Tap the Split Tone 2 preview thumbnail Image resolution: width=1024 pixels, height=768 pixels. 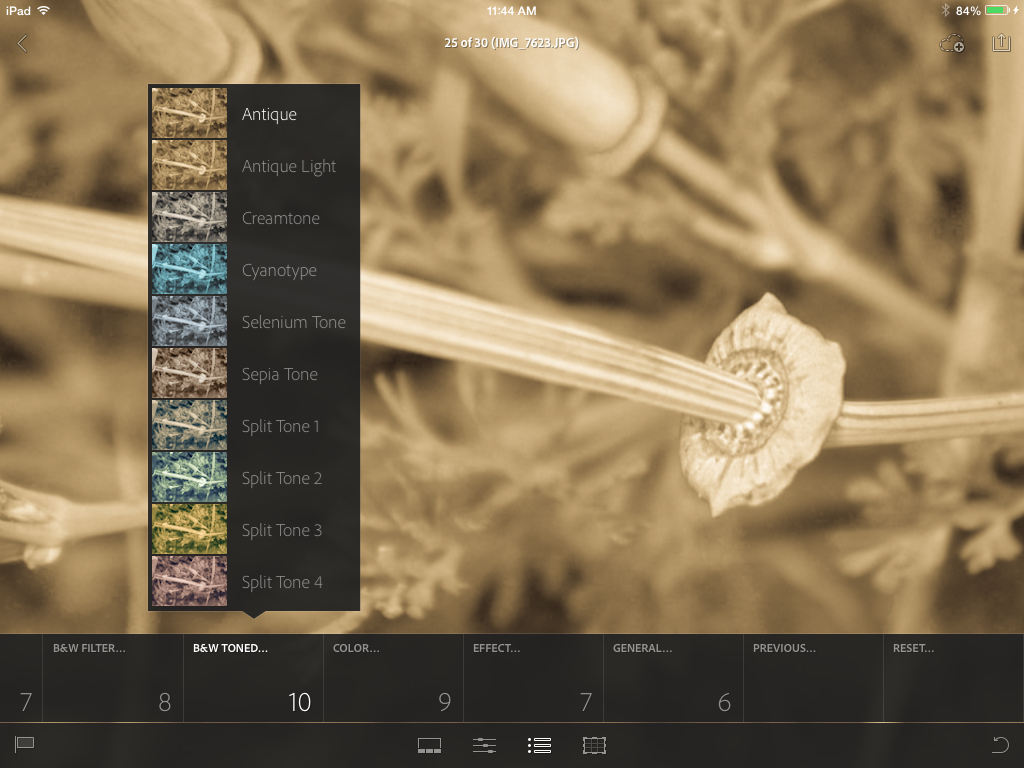pyautogui.click(x=189, y=477)
